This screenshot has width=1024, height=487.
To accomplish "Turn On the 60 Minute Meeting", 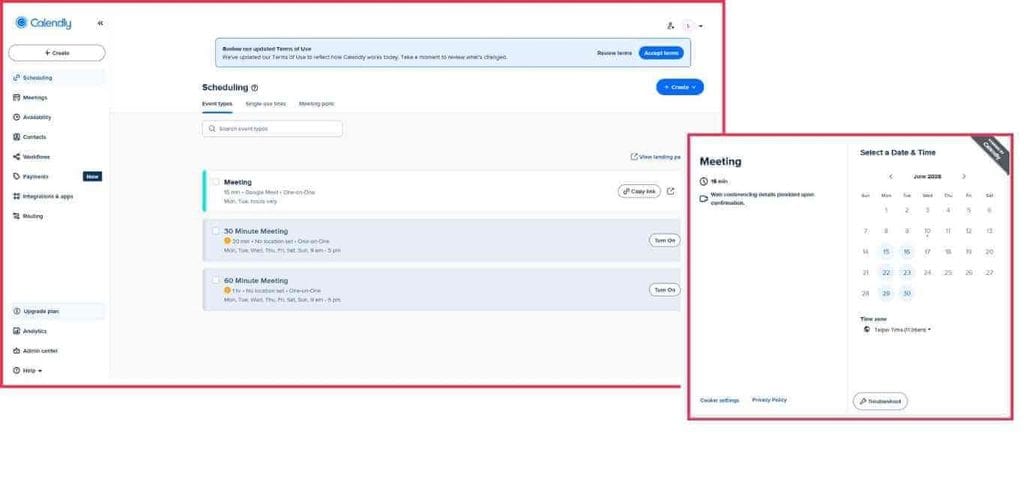I will click(664, 289).
